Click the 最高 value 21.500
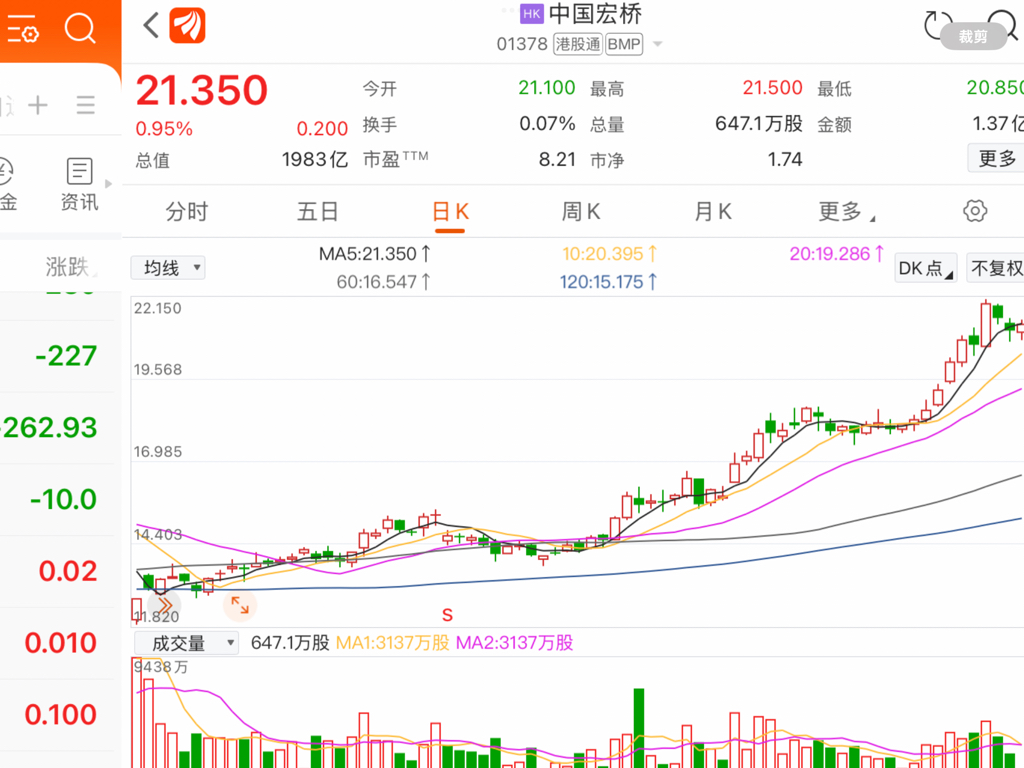Image resolution: width=1024 pixels, height=768 pixels. point(772,88)
